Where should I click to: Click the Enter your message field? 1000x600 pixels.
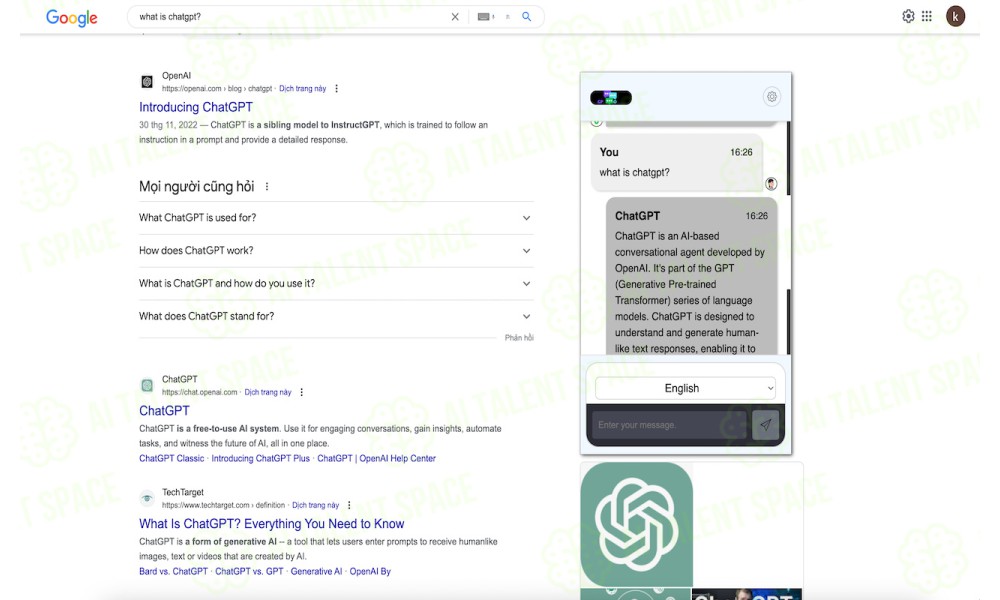668,425
